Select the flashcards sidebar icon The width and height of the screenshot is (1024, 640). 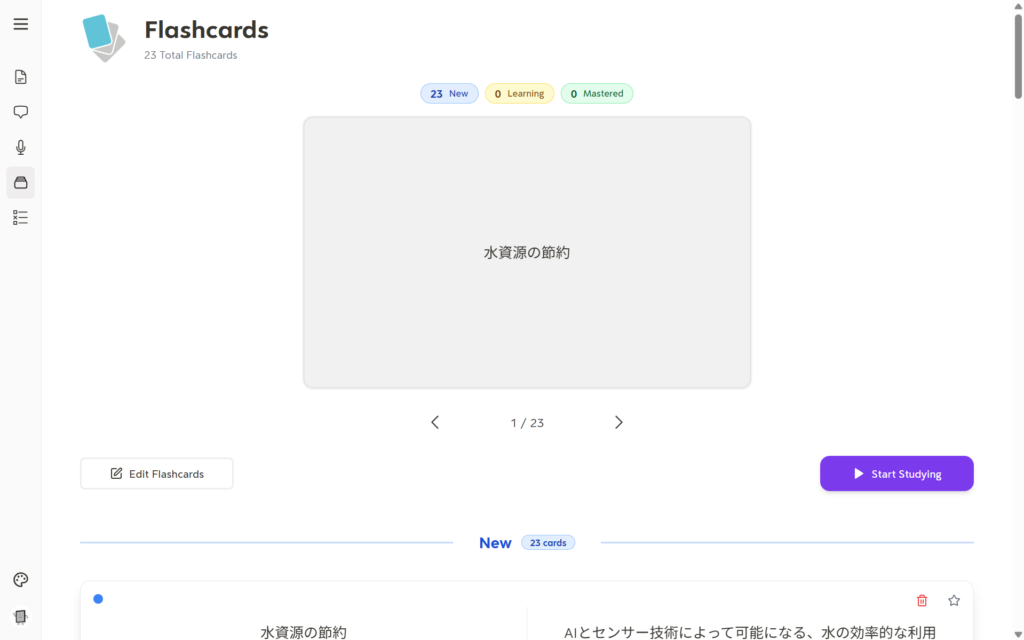[20, 182]
